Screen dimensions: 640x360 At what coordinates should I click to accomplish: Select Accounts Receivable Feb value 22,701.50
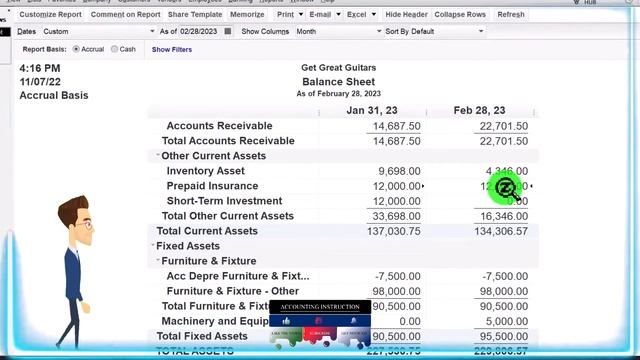point(504,126)
